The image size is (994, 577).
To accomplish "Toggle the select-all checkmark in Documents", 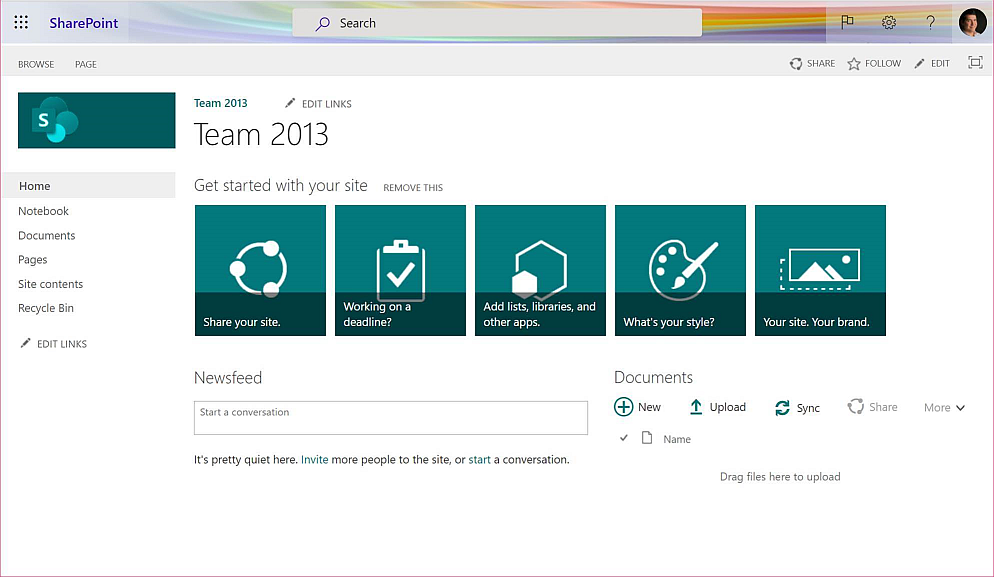I will 624,438.
